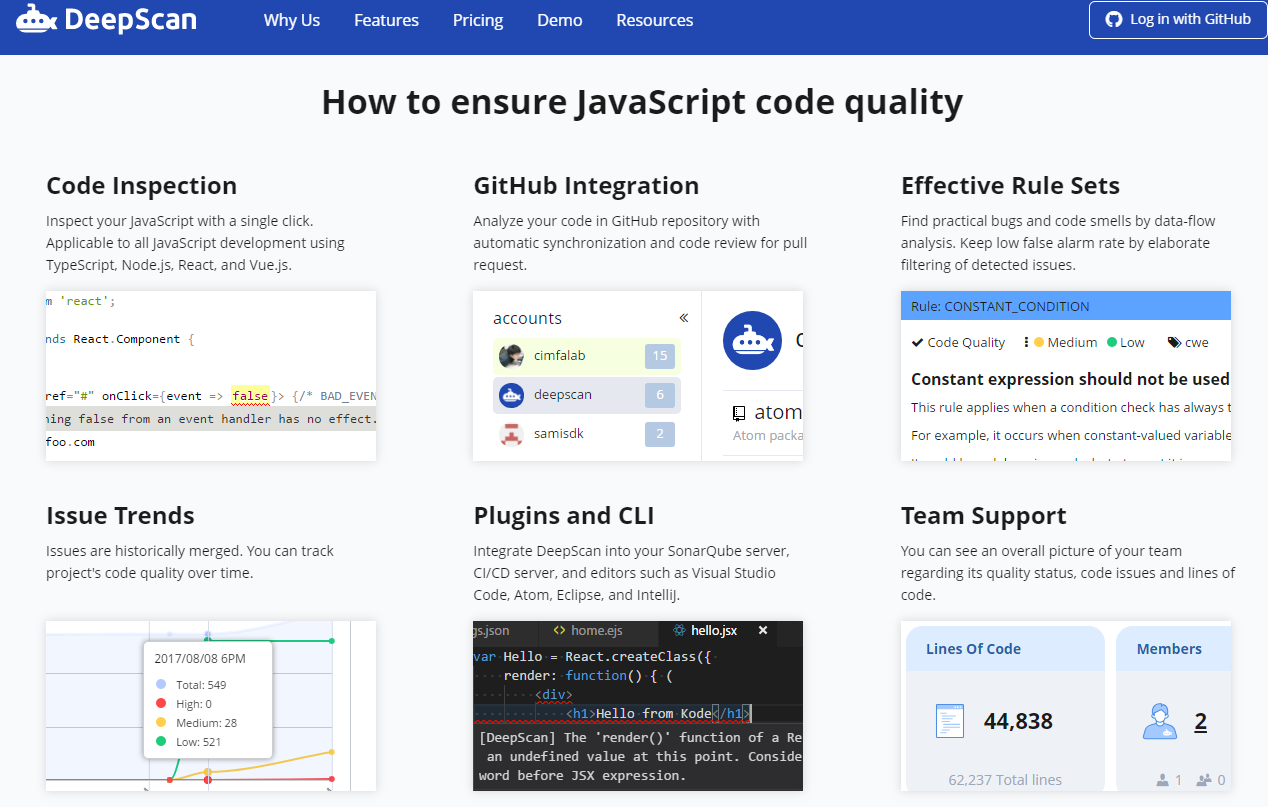Viewport: 1268px width, 807px height.
Task: Click the large blue submarine avatar
Action: point(752,340)
